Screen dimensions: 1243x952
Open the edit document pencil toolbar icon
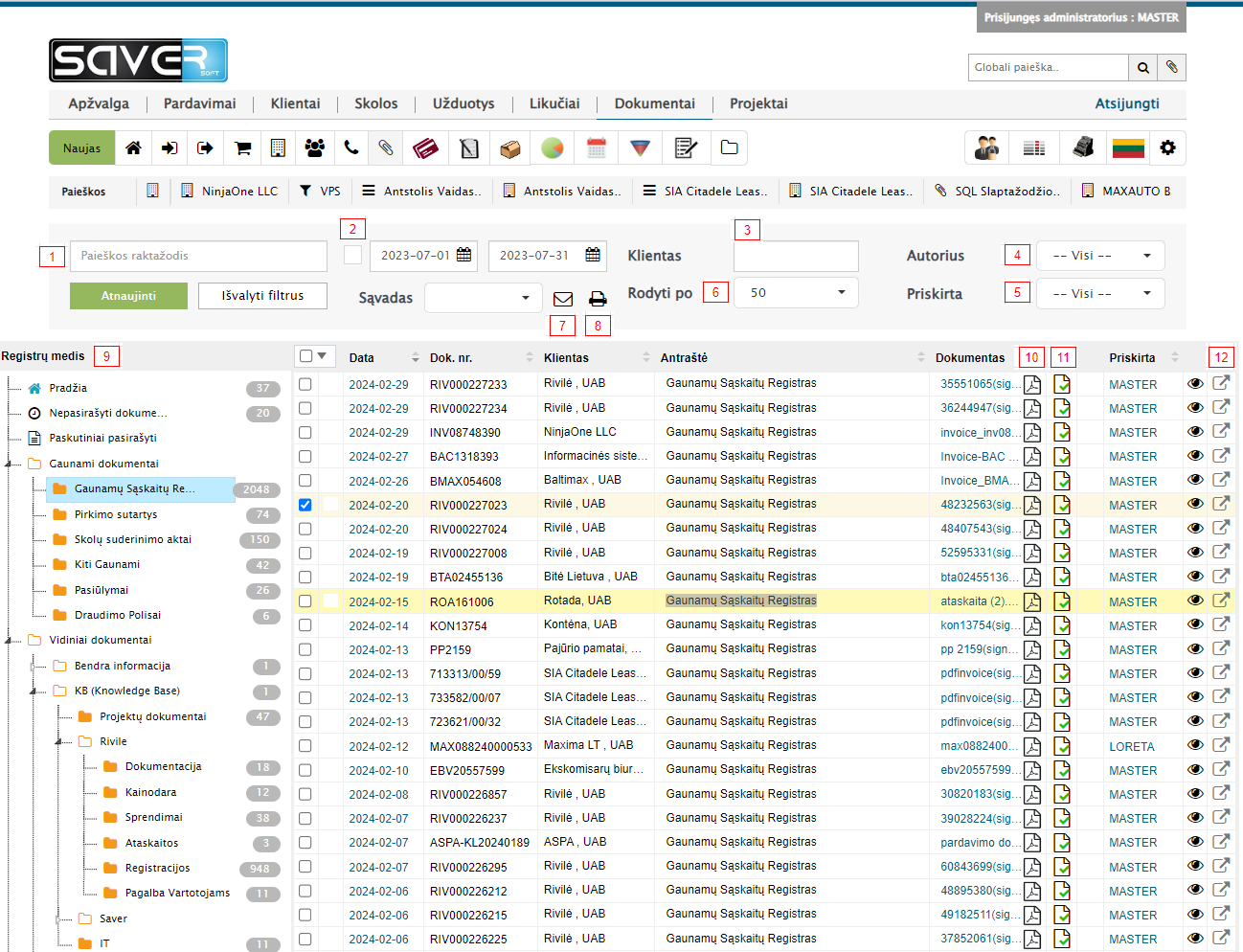point(686,148)
